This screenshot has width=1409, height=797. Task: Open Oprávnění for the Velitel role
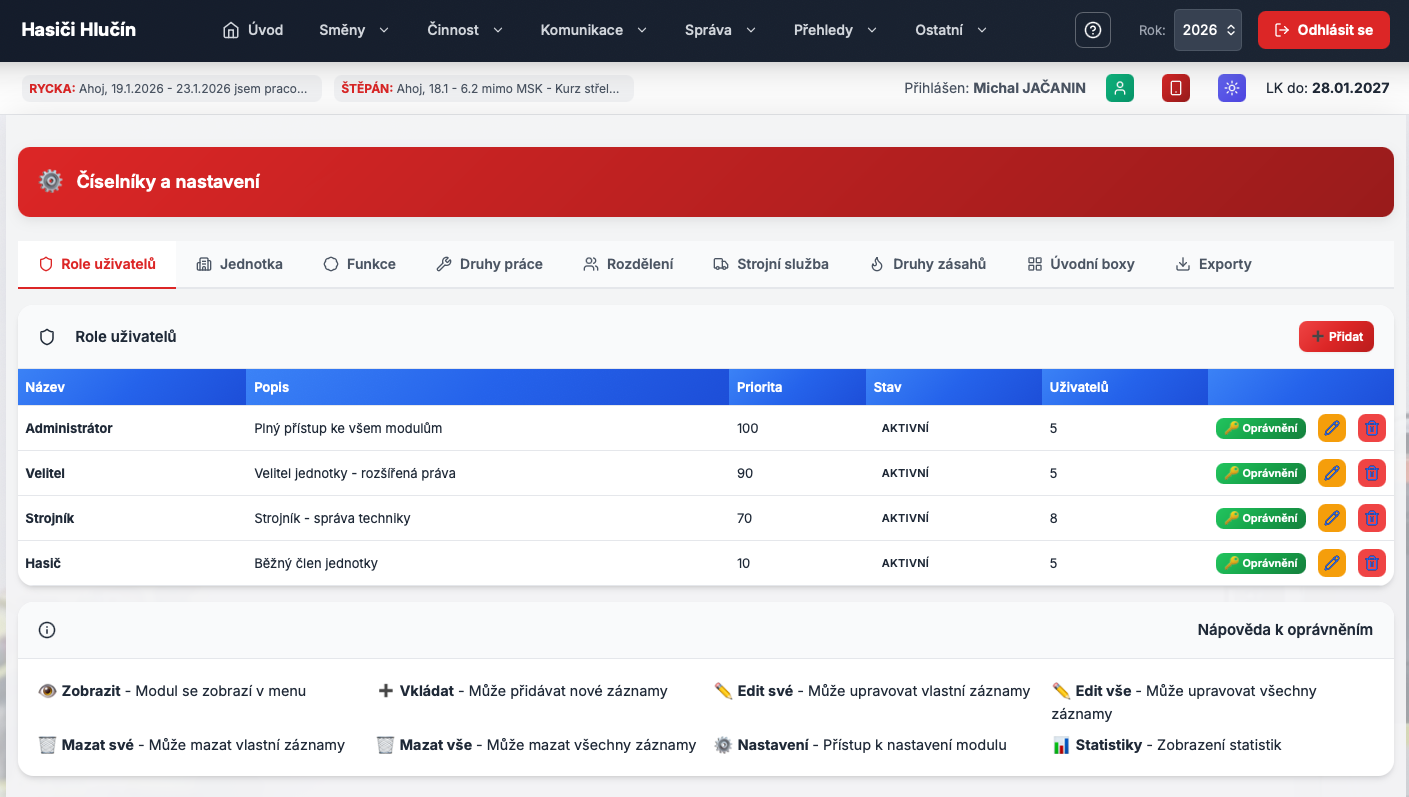pyautogui.click(x=1260, y=473)
